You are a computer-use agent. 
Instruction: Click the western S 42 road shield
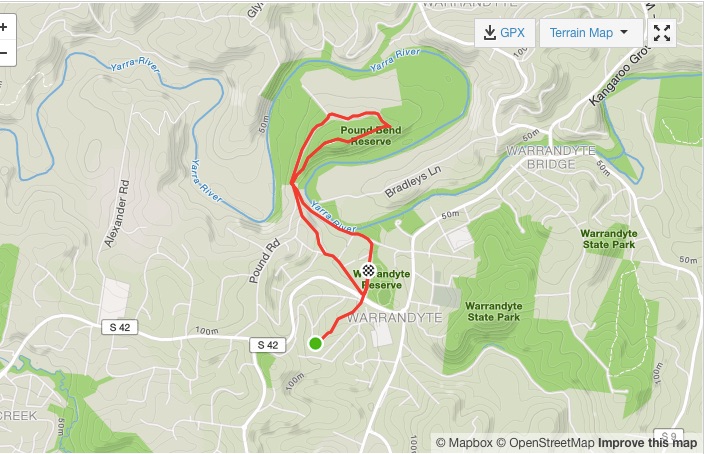120,327
